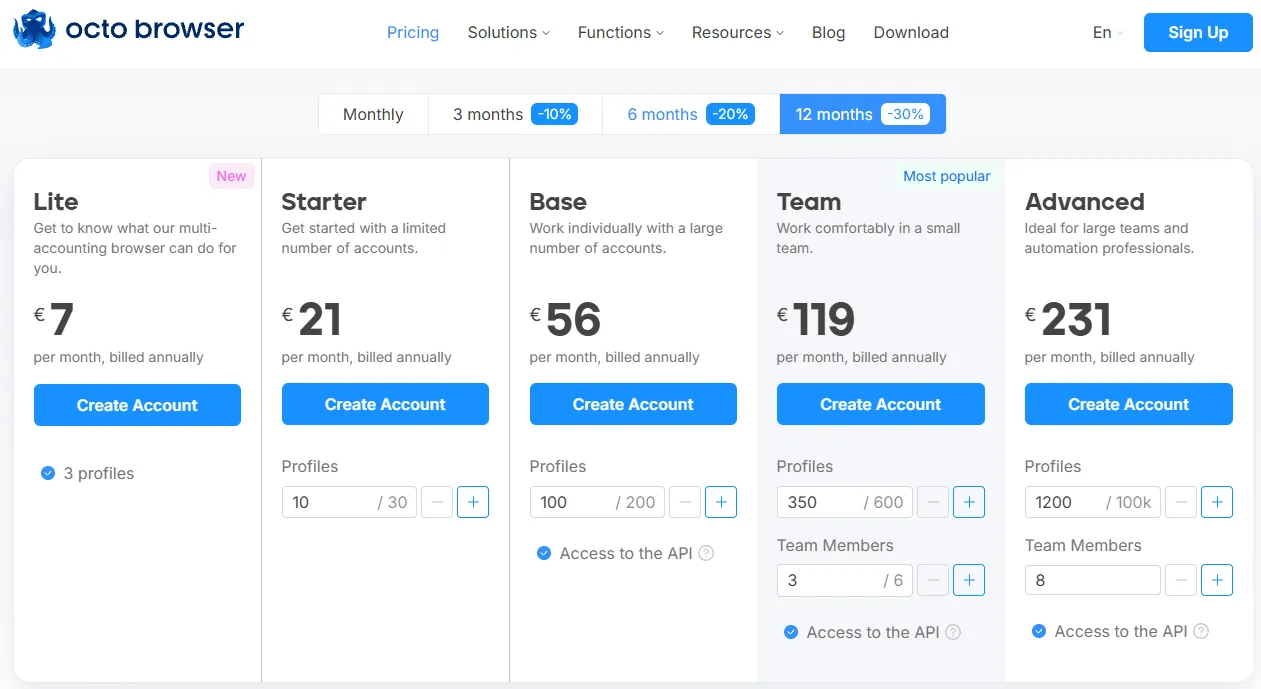Click the Access to the API checkmark under Team

point(791,632)
